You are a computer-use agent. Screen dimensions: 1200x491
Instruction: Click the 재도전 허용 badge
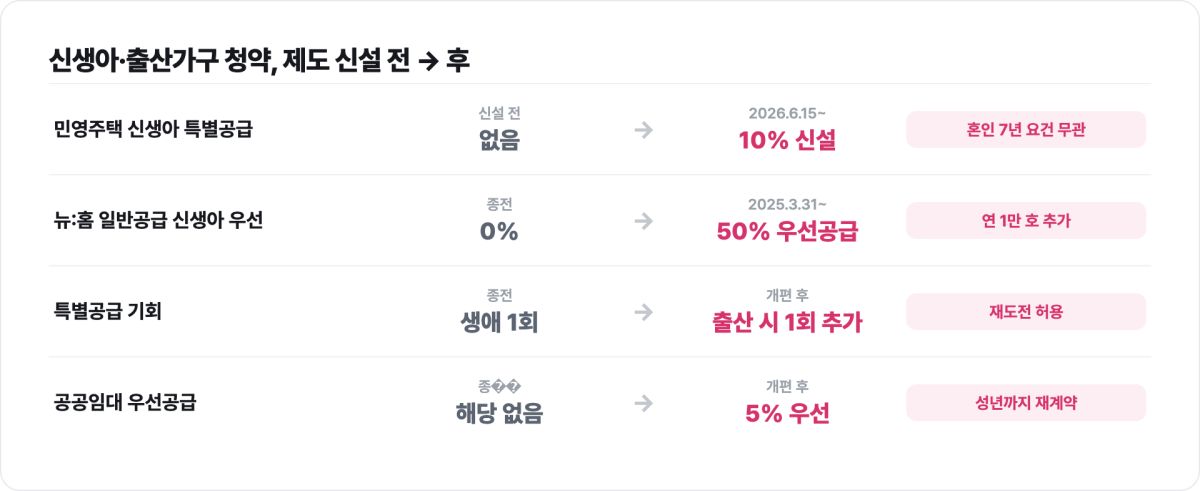pos(1026,312)
